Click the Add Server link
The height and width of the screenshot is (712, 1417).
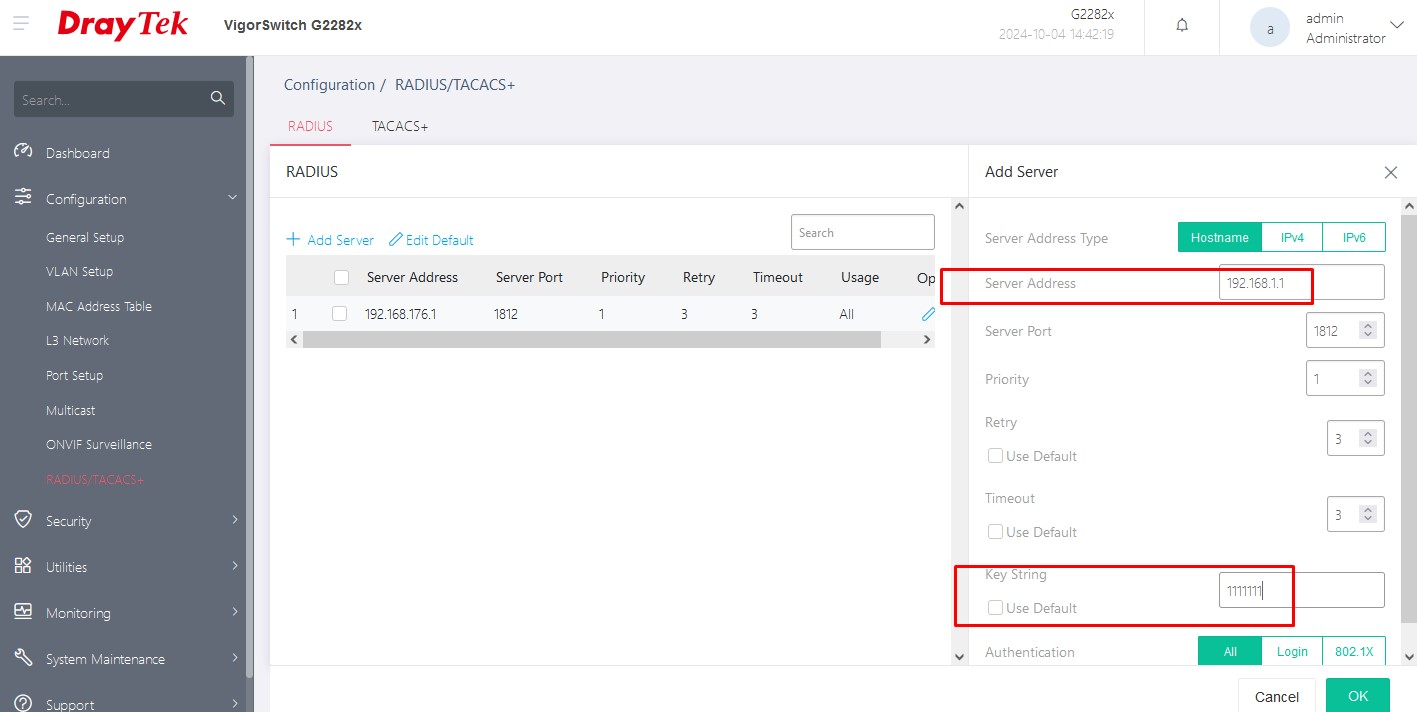[x=330, y=240]
